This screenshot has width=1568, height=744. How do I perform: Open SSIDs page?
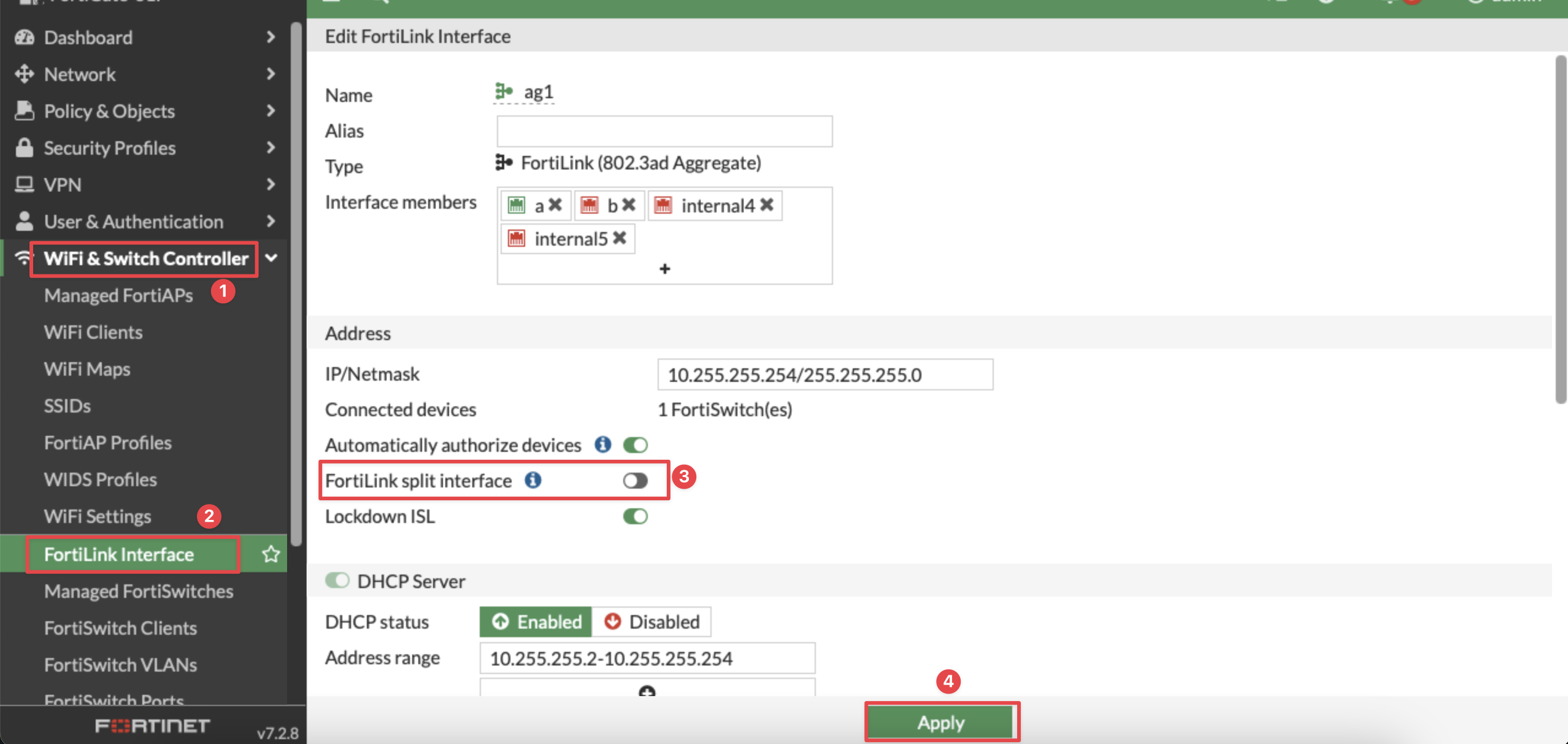click(x=67, y=406)
